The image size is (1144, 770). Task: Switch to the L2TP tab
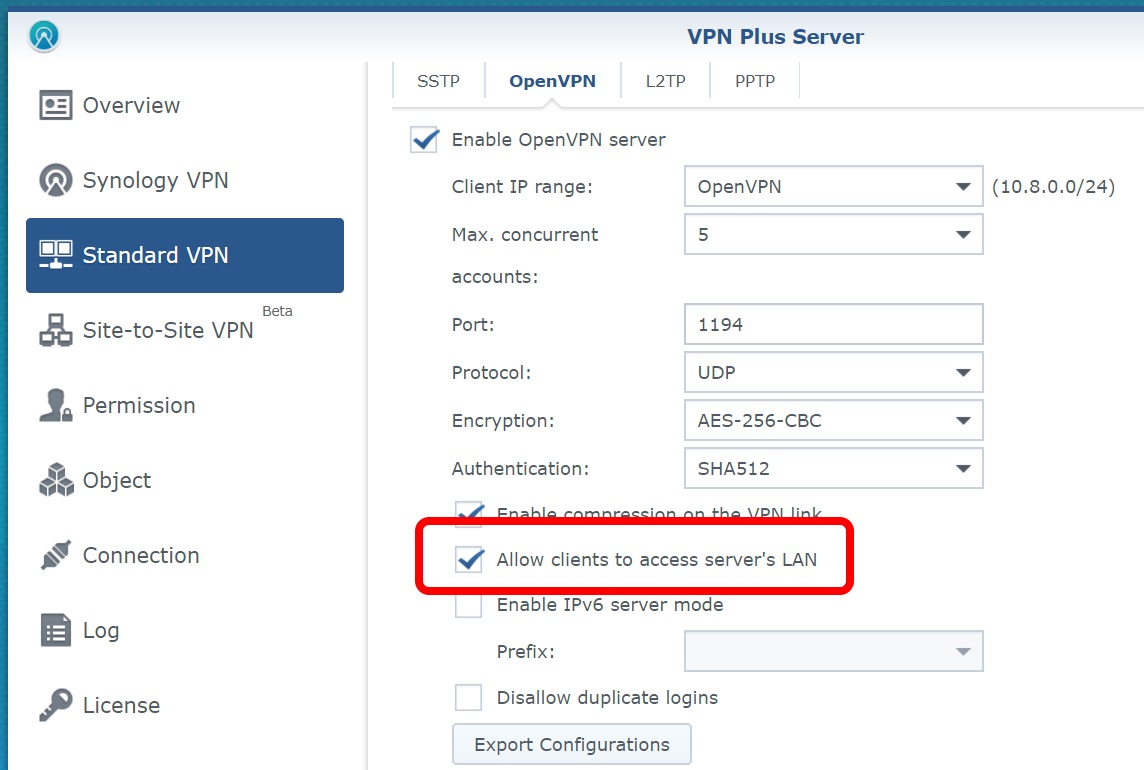(665, 81)
